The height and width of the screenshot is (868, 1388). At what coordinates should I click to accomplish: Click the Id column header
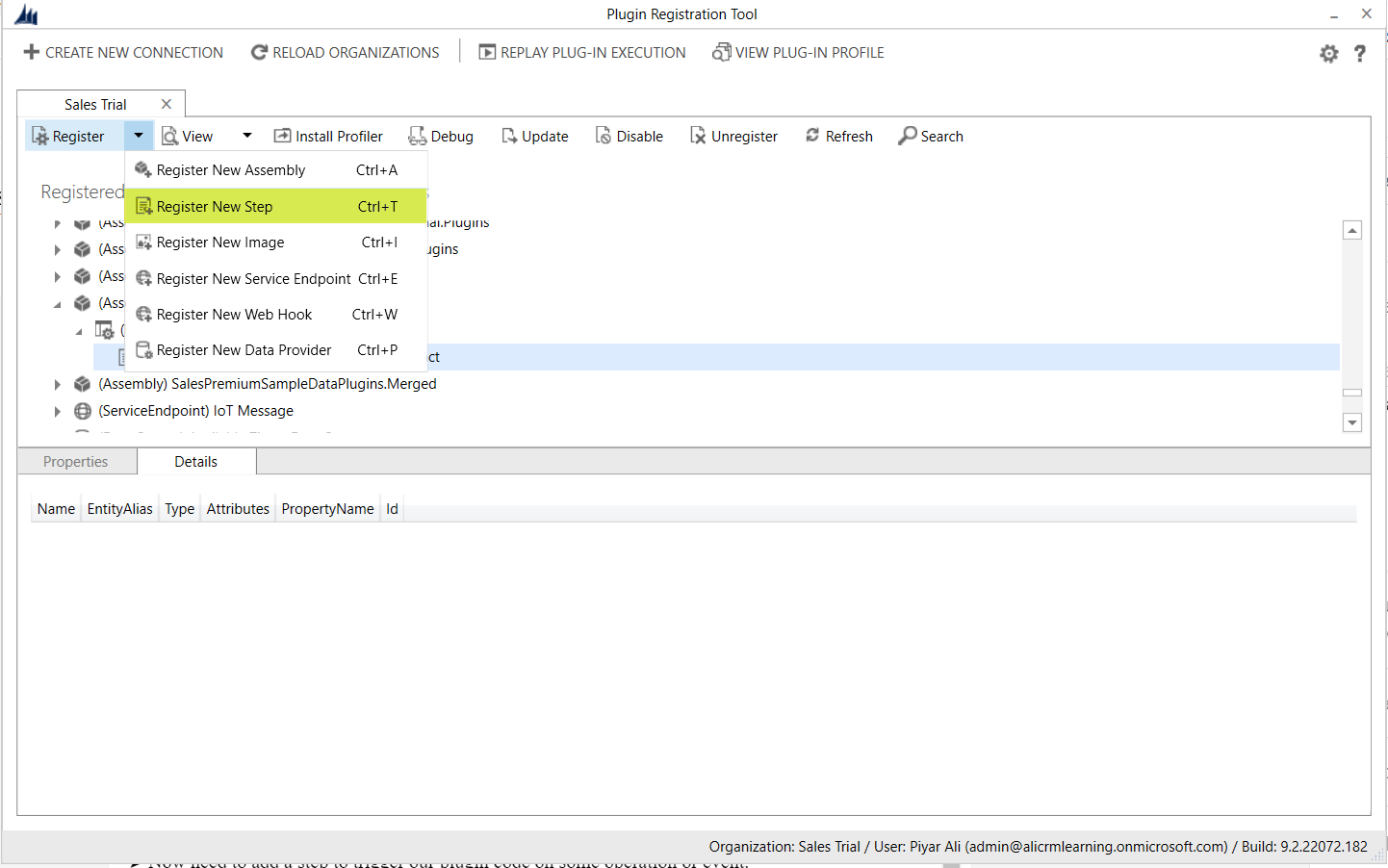[x=392, y=509]
